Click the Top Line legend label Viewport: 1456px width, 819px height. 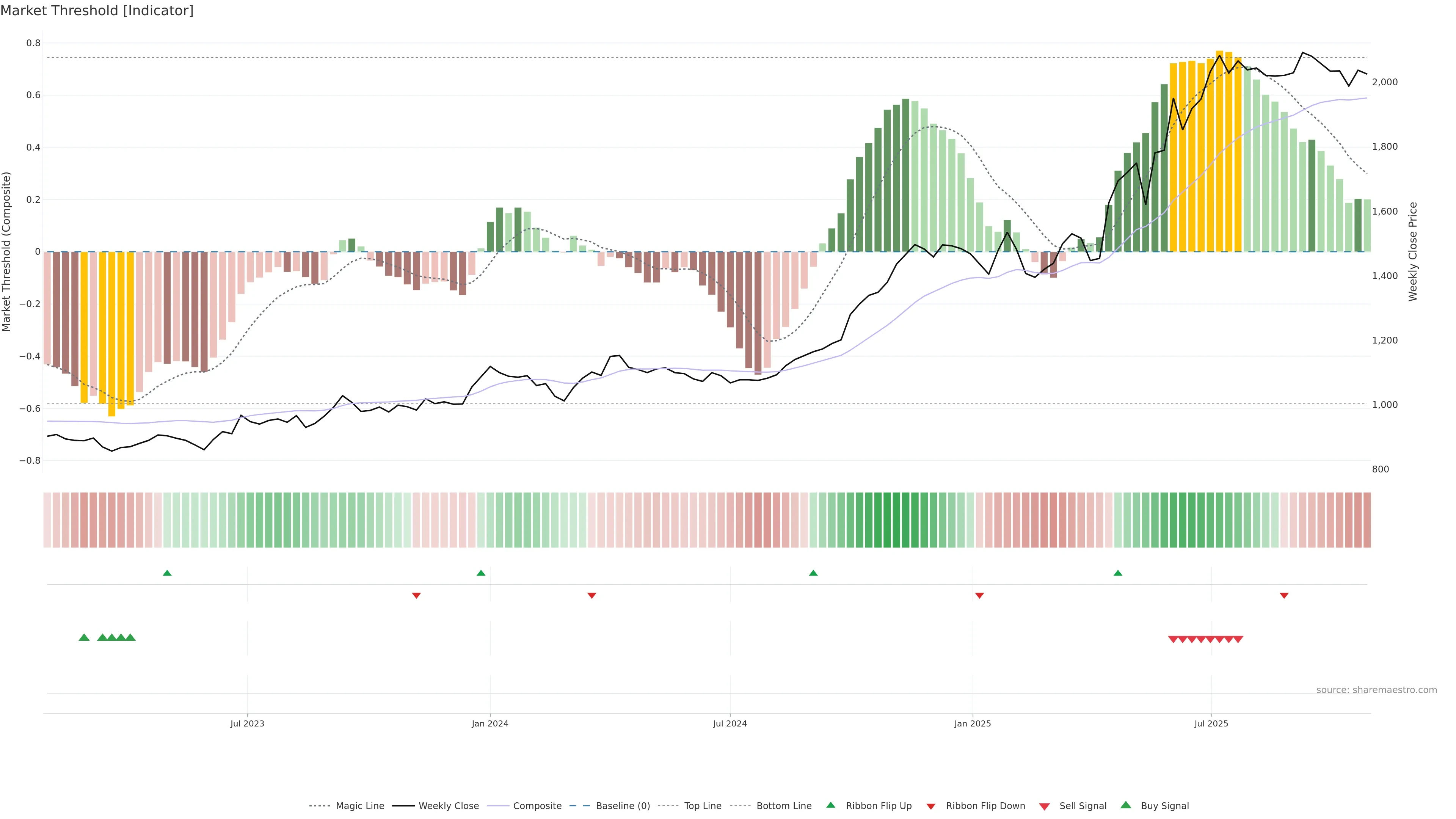pyautogui.click(x=703, y=806)
